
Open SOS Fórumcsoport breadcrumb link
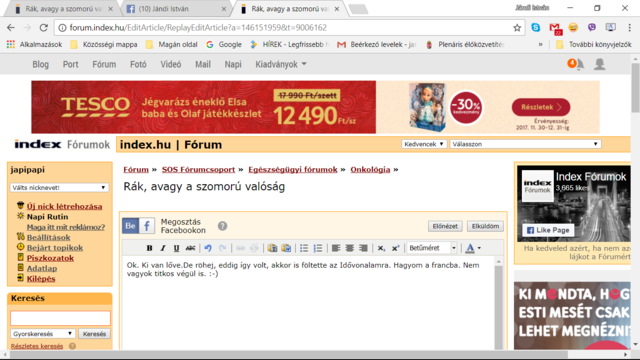[198, 169]
